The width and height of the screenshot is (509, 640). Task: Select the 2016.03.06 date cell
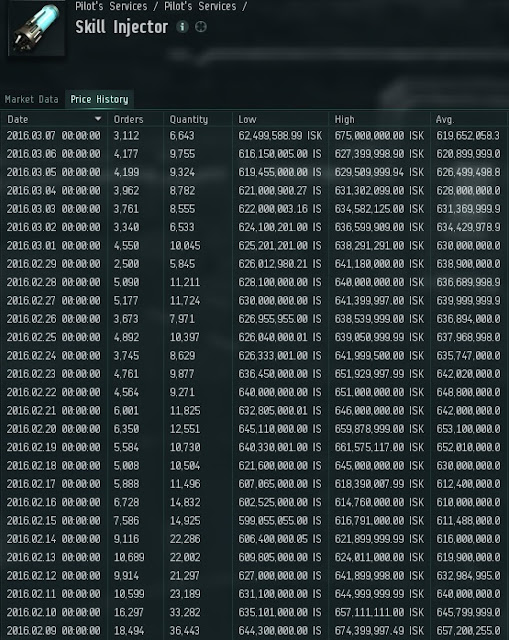pyautogui.click(x=53, y=154)
